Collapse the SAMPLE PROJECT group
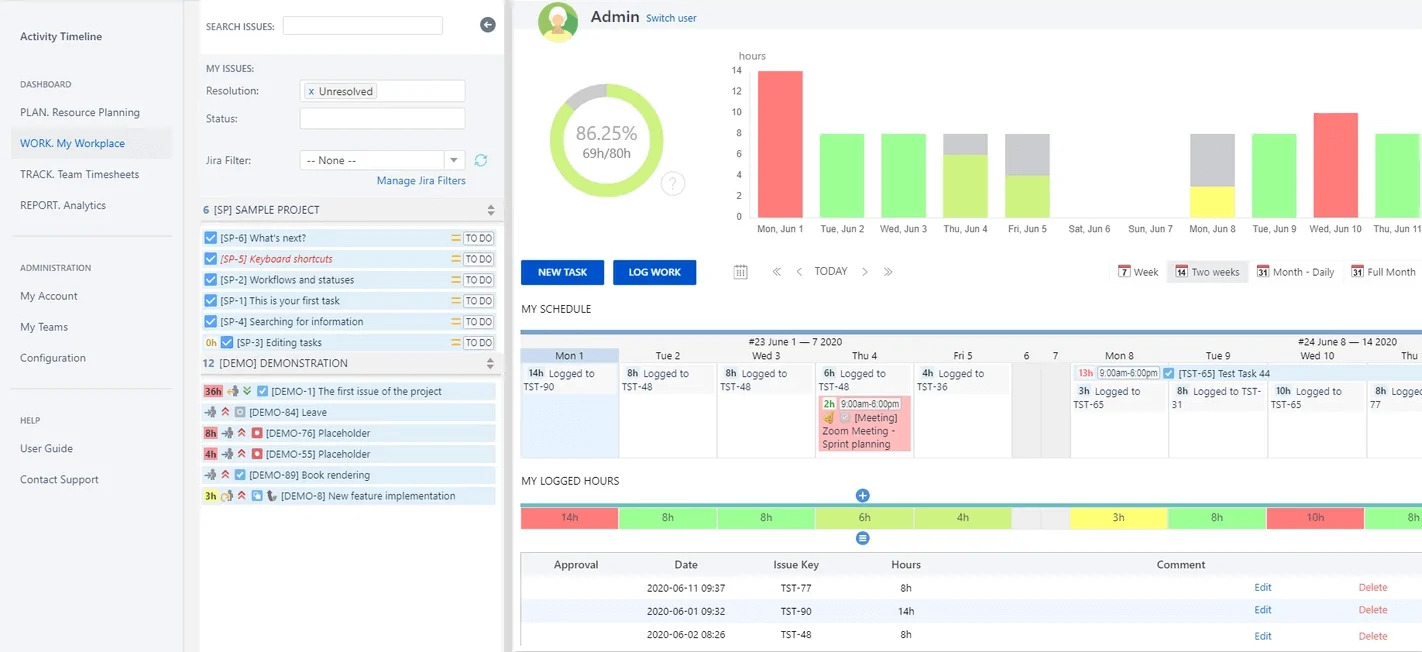This screenshot has width=1422, height=652. point(489,210)
